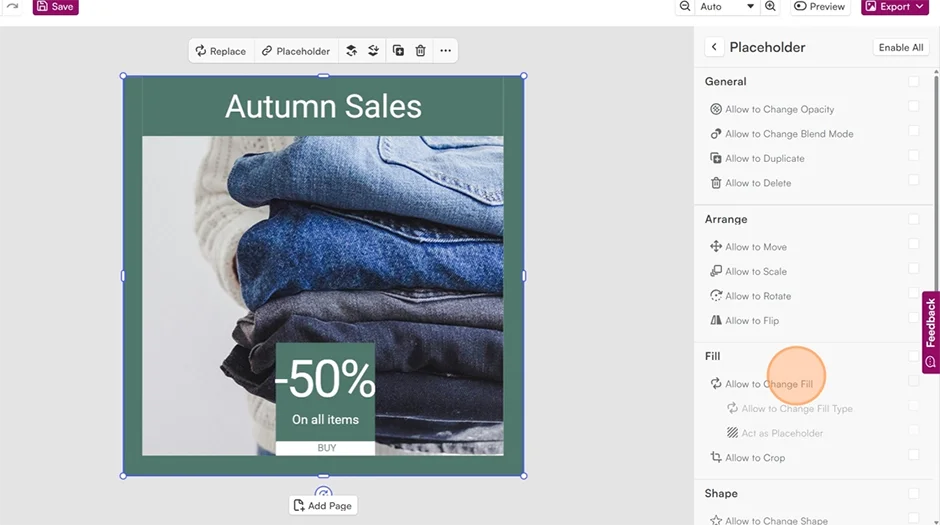Enable Allow to Delete checkbox
The width and height of the screenshot is (940, 525).
914,180
